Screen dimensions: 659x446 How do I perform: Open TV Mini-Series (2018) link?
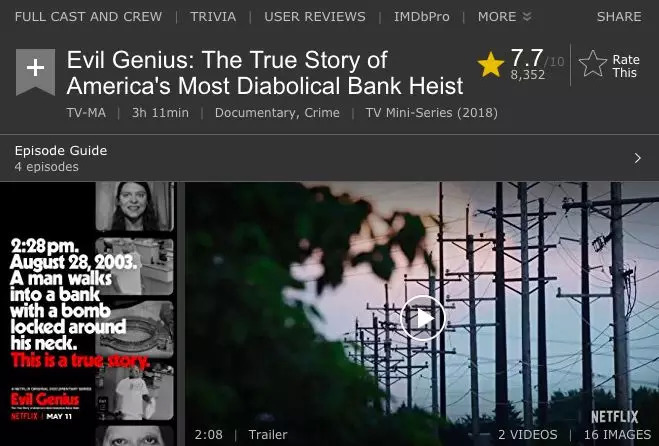click(x=432, y=113)
